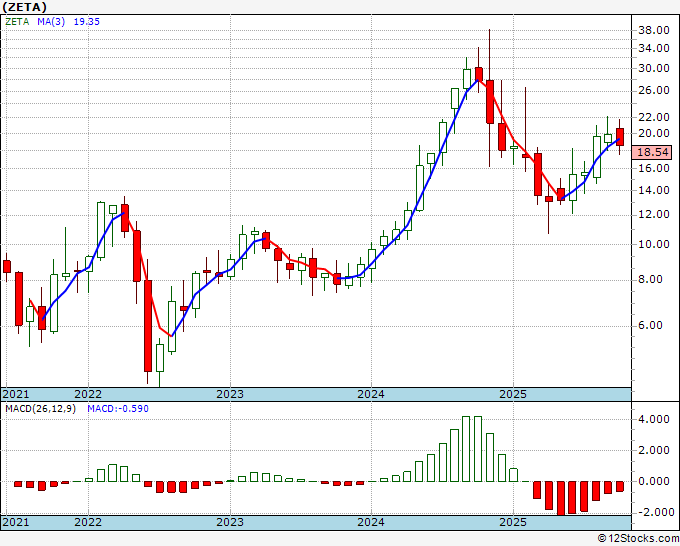Select 2025 on the MACD panel timeline
The width and height of the screenshot is (680, 546).
coord(512,523)
